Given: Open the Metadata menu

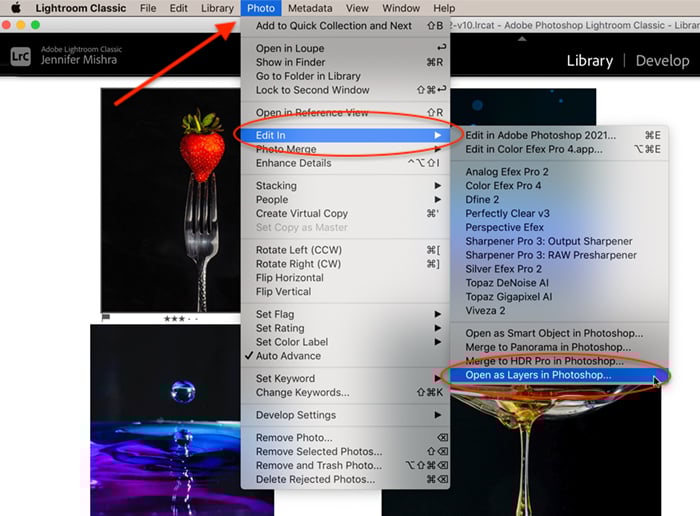Looking at the screenshot, I should coord(310,8).
